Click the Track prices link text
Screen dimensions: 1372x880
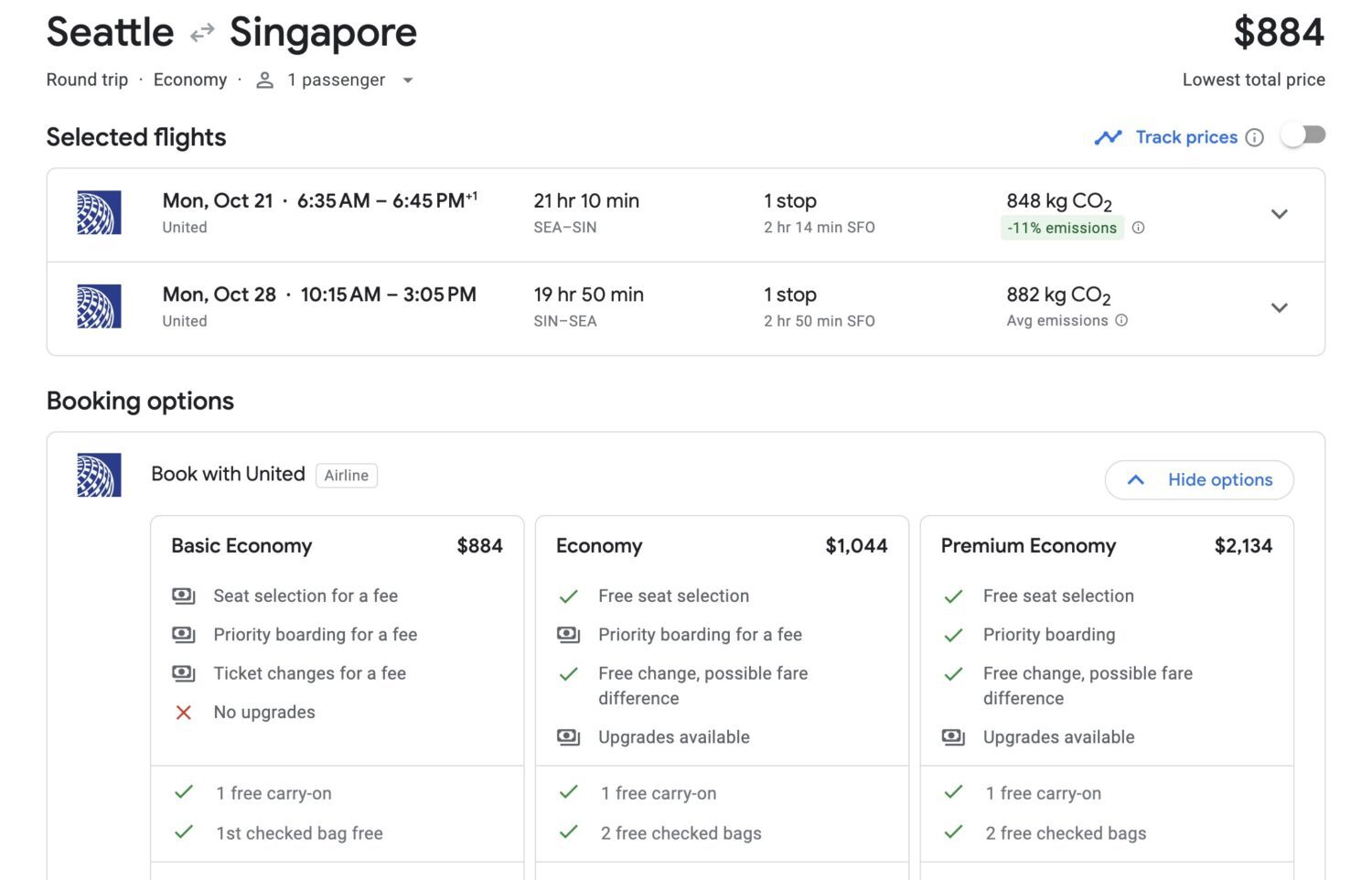click(x=1185, y=136)
